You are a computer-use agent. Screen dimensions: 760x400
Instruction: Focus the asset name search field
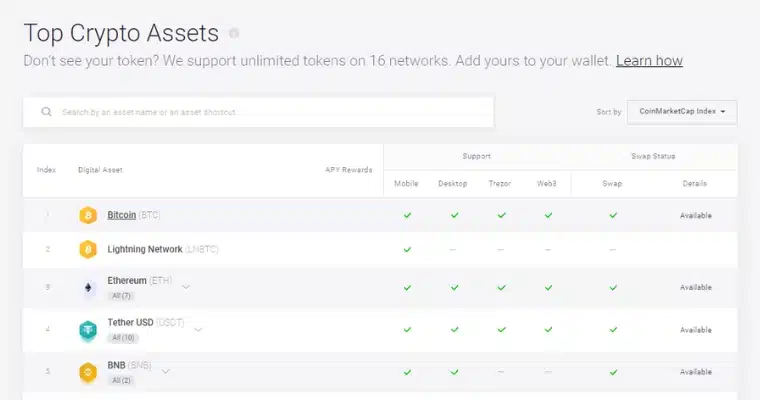tap(258, 112)
